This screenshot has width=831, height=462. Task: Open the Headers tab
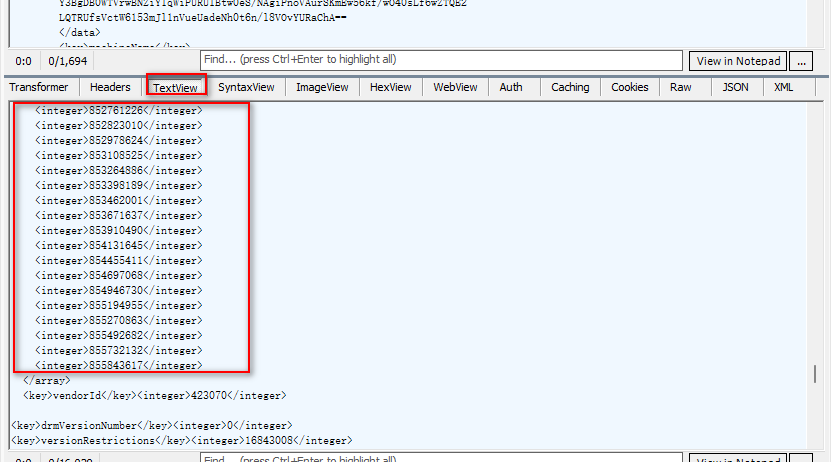click(110, 87)
